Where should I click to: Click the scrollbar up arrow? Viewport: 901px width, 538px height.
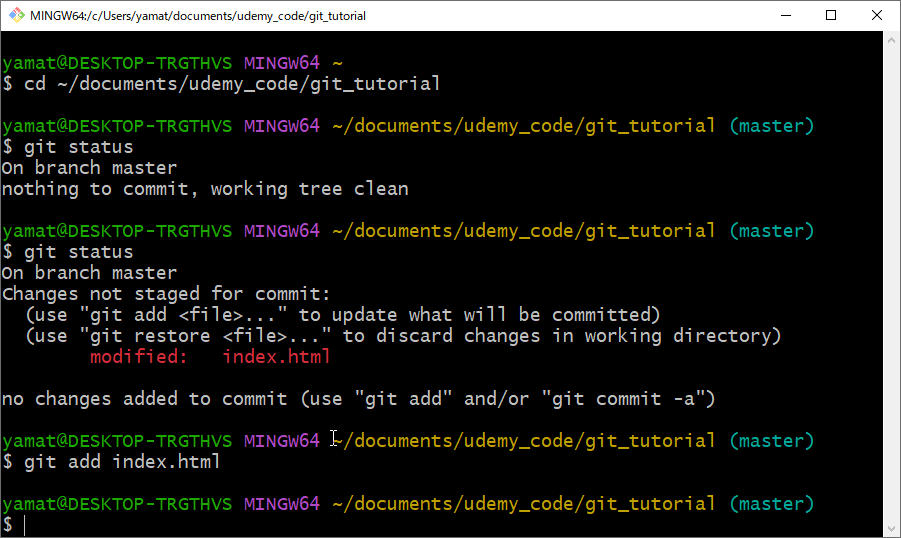coord(891,40)
